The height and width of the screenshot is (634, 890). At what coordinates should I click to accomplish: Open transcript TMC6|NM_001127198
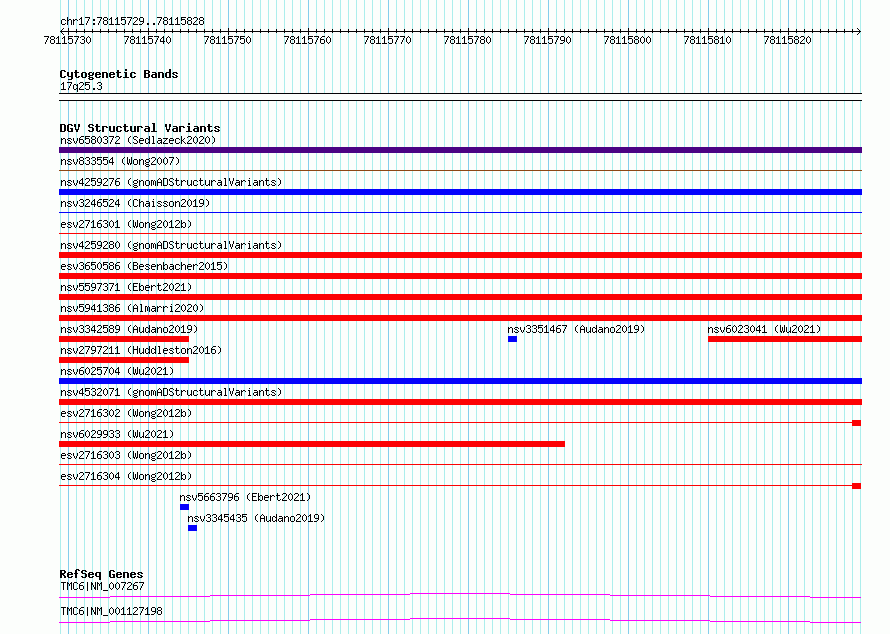(x=111, y=611)
